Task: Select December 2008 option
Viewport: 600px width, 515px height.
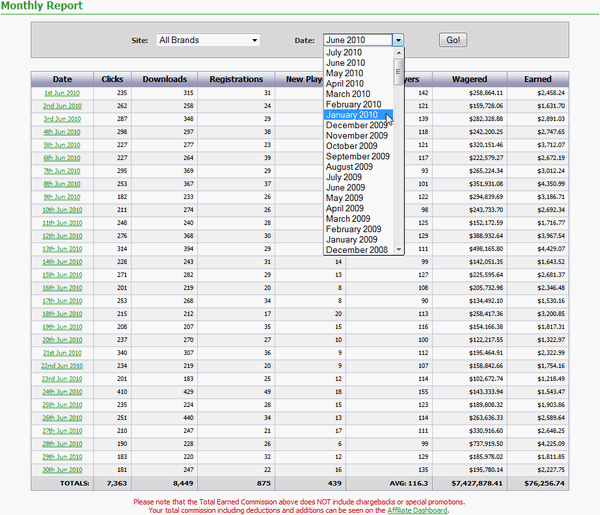Action: coord(357,250)
